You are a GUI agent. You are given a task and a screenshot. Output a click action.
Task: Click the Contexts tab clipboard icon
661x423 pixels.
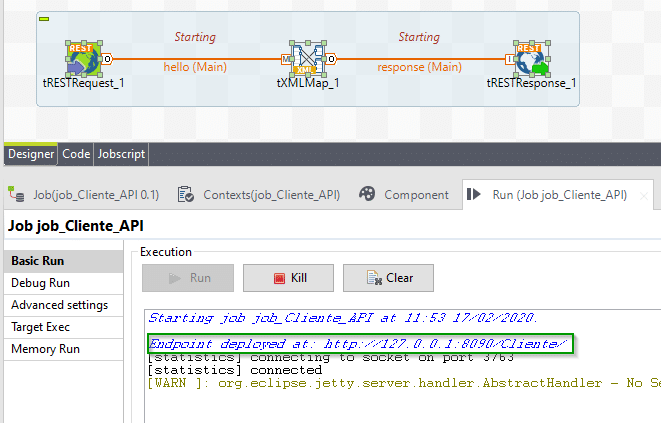tap(186, 194)
